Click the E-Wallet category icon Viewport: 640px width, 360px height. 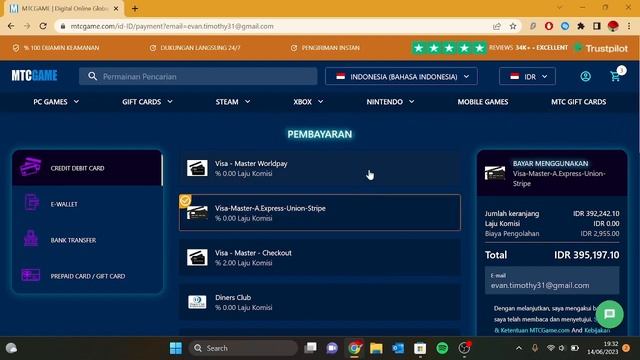[31, 202]
